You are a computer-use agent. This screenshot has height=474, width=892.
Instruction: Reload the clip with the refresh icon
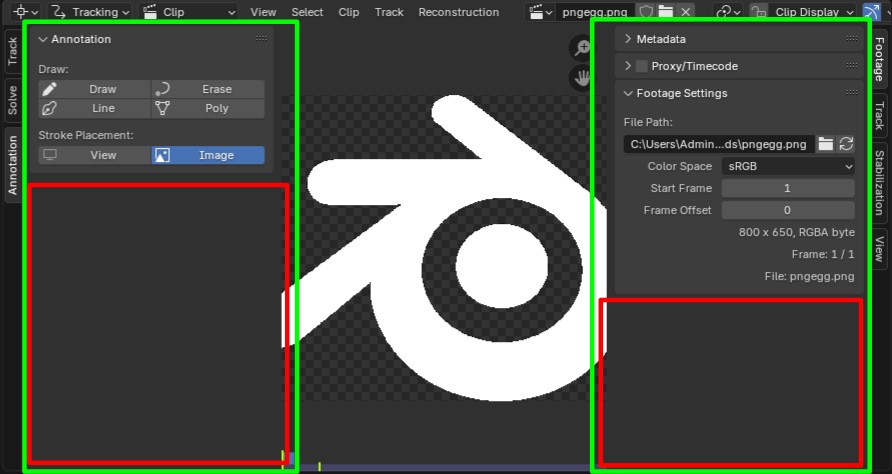click(846, 144)
